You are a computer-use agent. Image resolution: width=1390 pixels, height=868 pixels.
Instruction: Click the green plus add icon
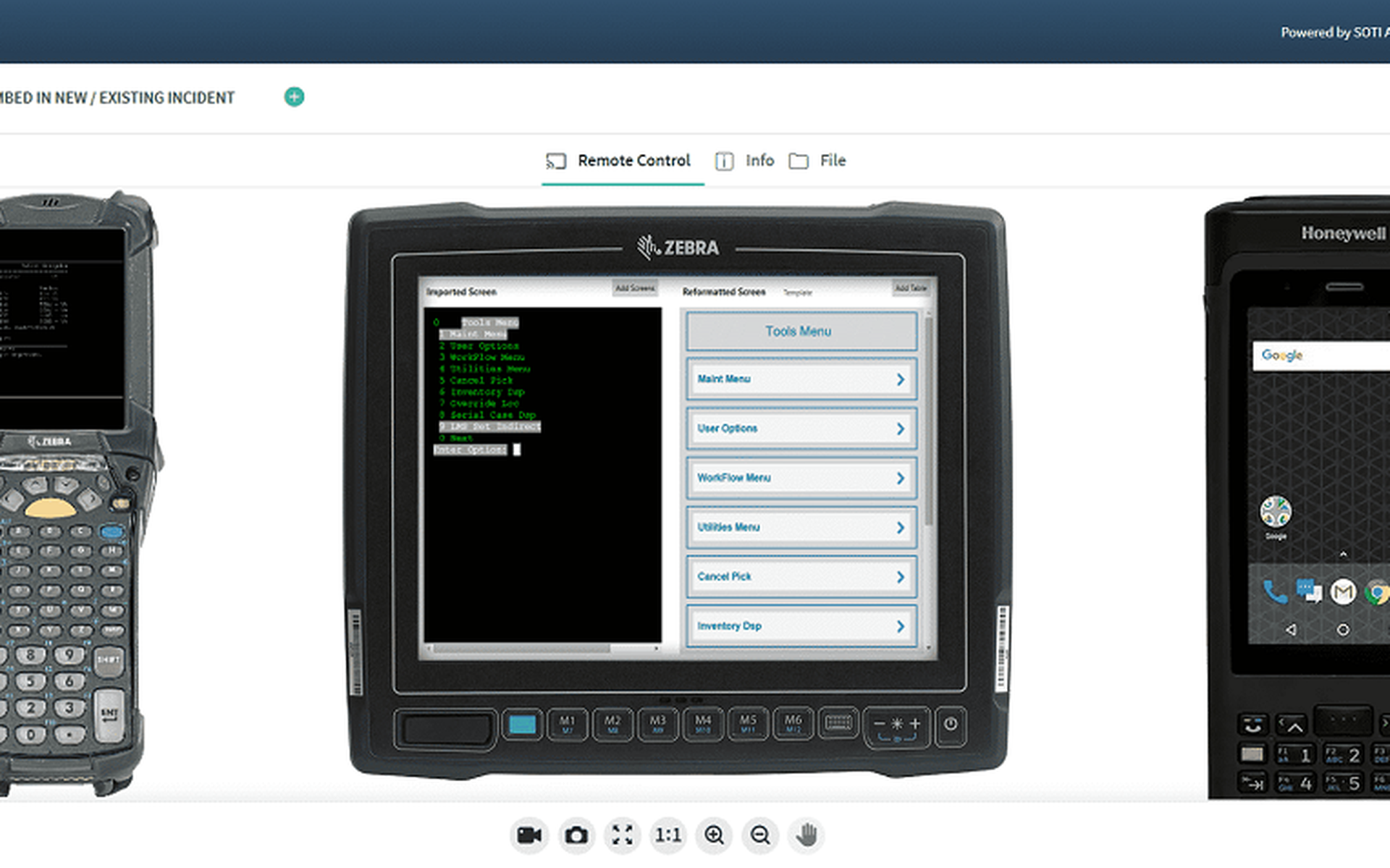coord(294,97)
